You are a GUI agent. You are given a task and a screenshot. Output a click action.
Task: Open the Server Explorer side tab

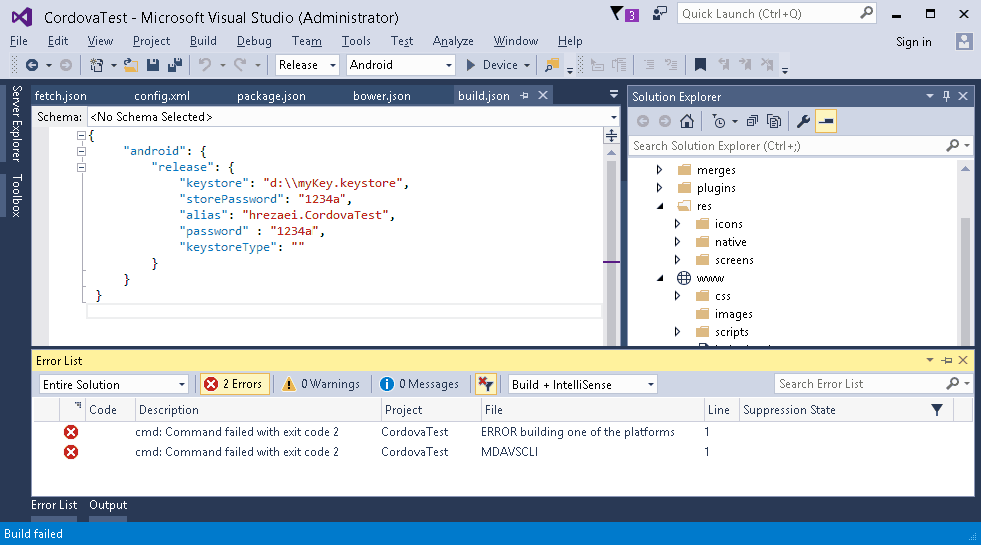coord(17,123)
